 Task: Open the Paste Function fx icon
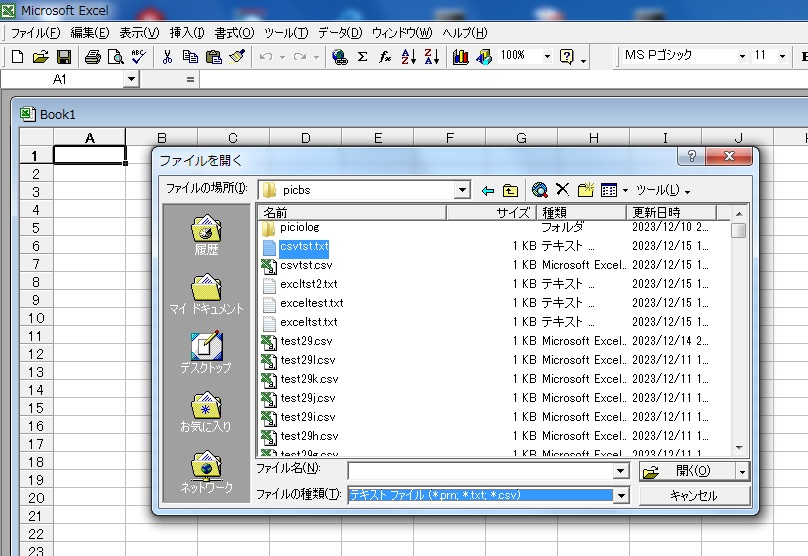[x=385, y=57]
